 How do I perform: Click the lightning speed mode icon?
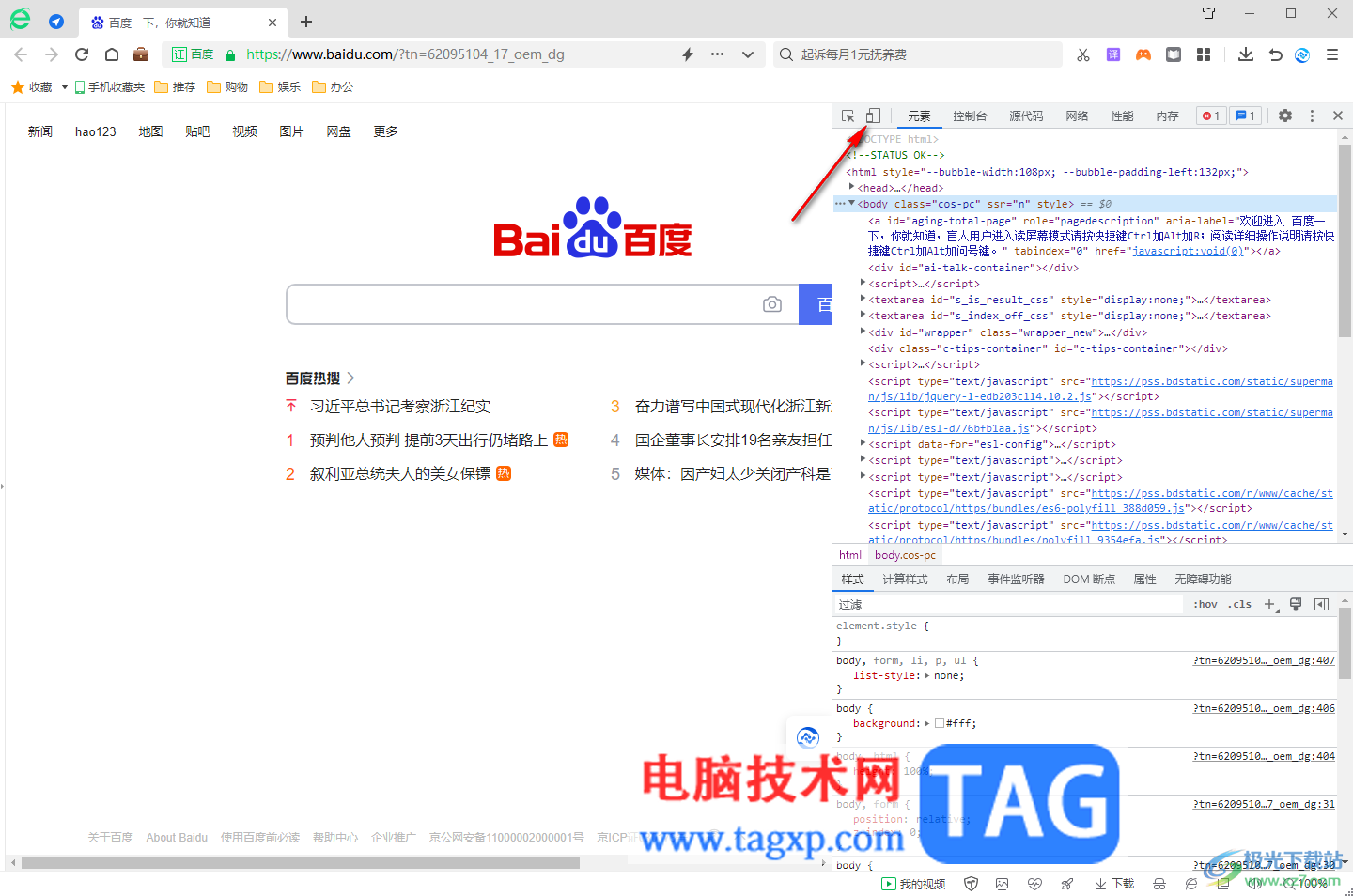(x=688, y=54)
